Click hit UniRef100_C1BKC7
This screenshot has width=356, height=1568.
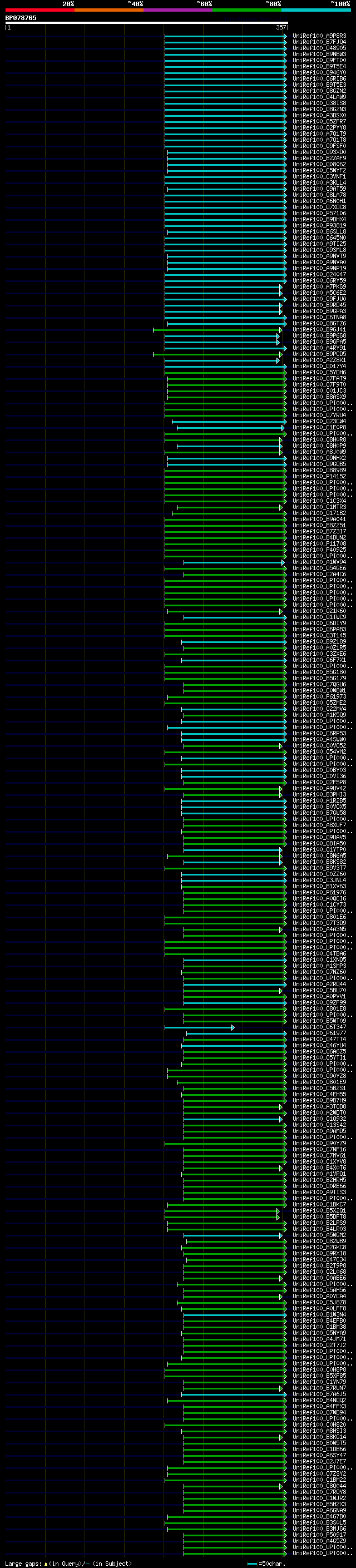click(x=319, y=1205)
